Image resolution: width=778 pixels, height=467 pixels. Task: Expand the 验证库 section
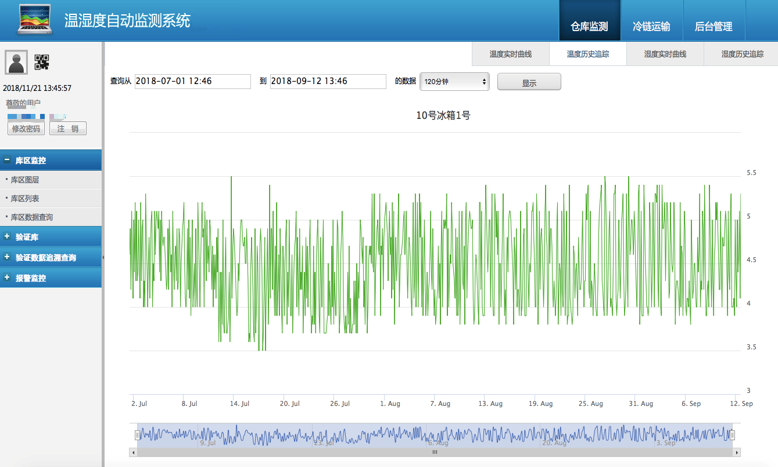pyautogui.click(x=50, y=237)
